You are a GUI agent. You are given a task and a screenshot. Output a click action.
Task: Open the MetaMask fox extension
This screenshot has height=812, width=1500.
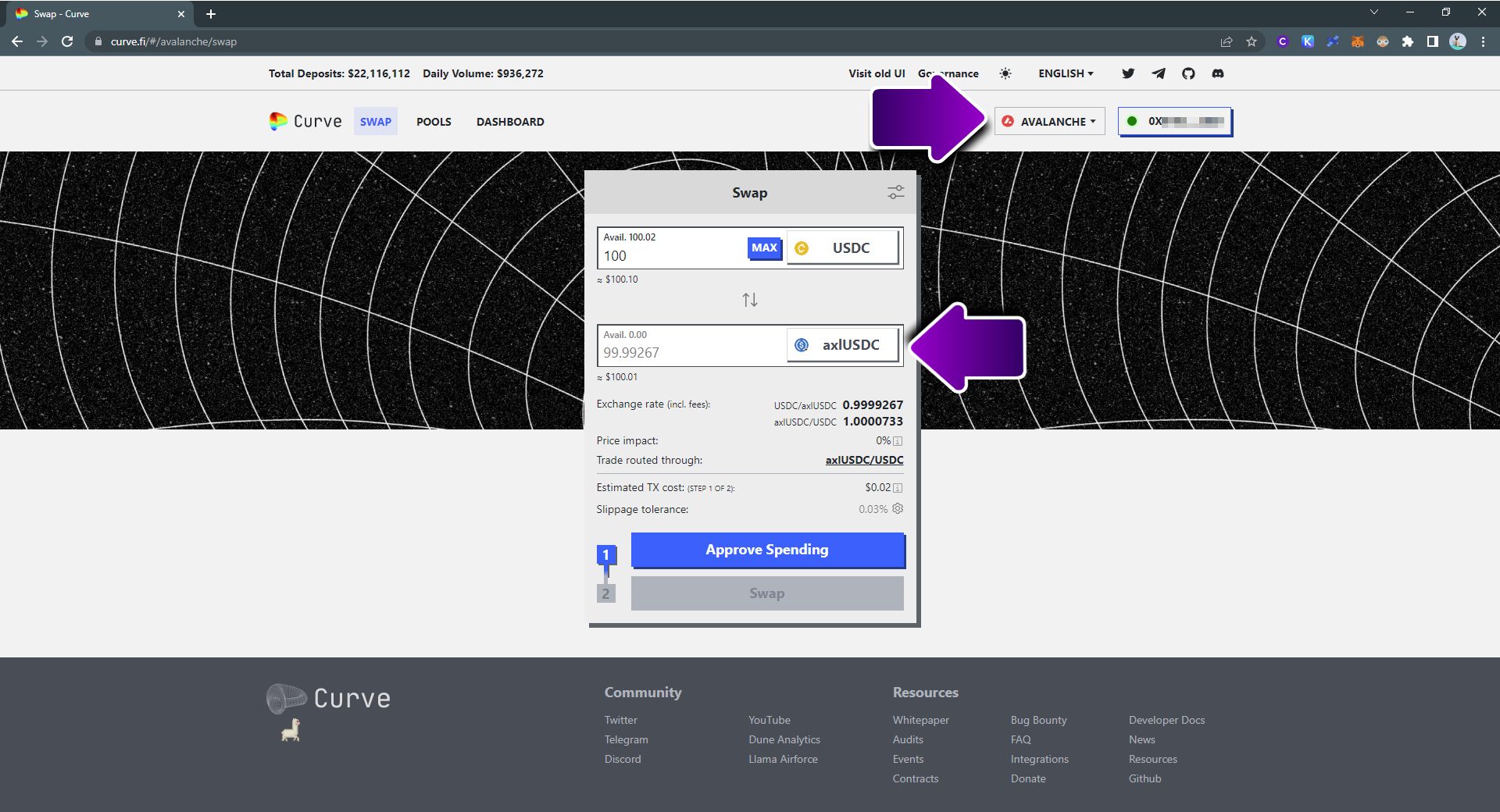(x=1358, y=41)
